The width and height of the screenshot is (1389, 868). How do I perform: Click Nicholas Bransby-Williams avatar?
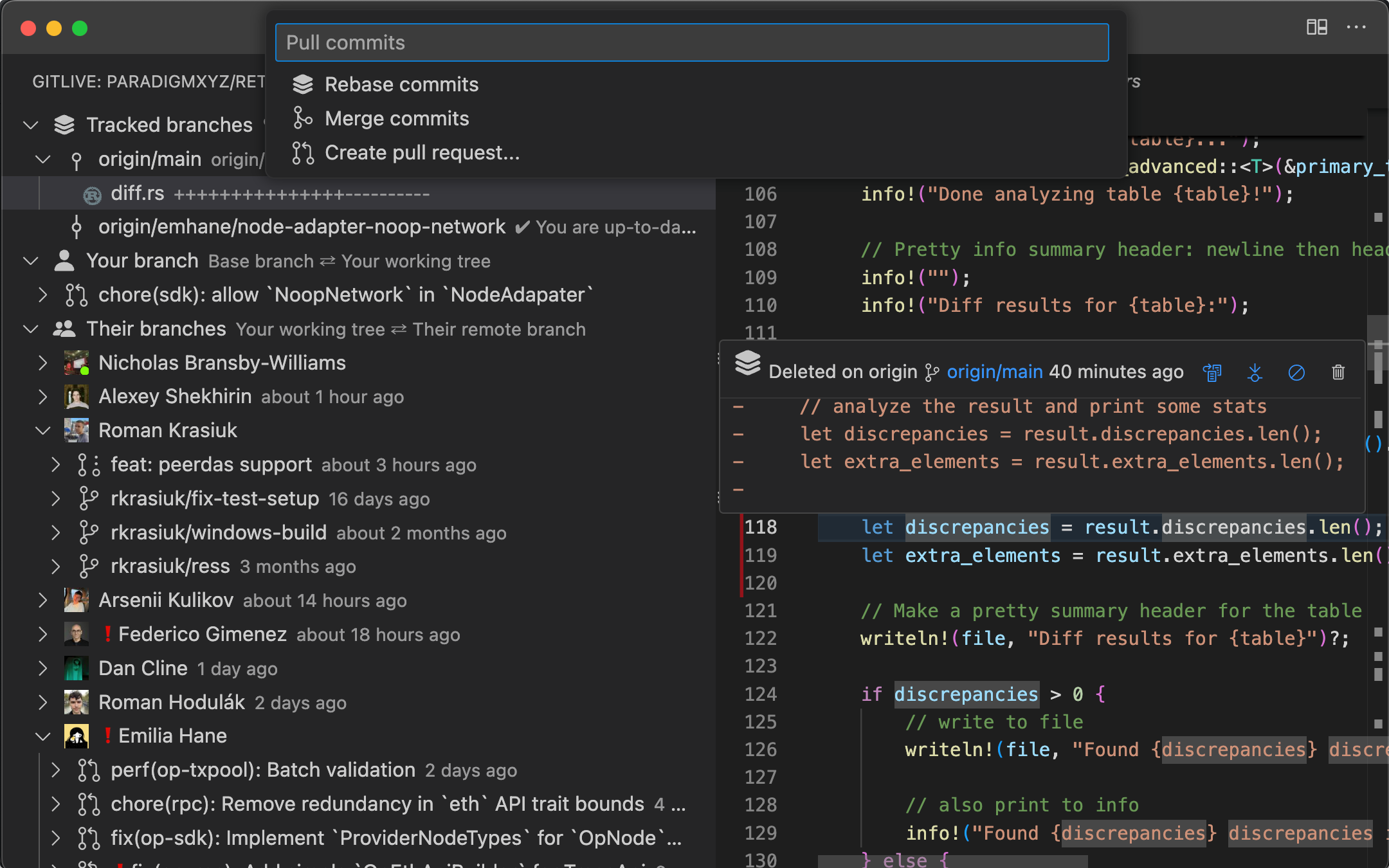[x=77, y=363]
